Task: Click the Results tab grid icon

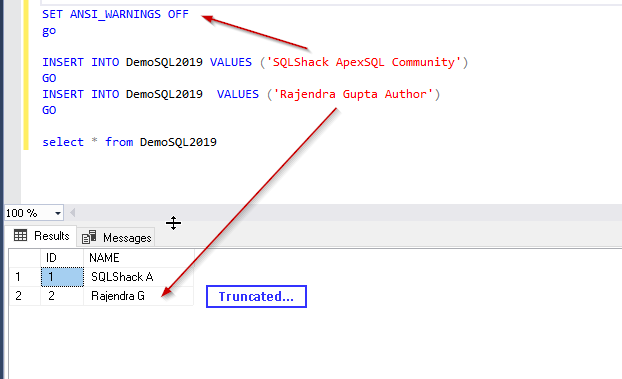Action: tap(20, 235)
